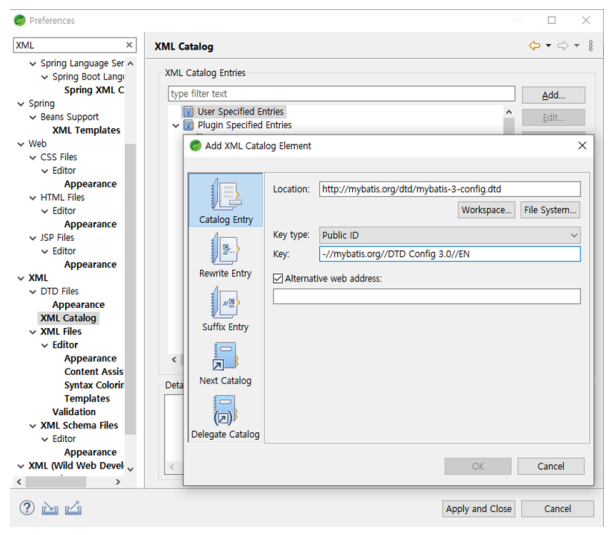Click scroll-up arrow of catalog entries list
Viewport: 615px width, 535px height.
coord(509,112)
